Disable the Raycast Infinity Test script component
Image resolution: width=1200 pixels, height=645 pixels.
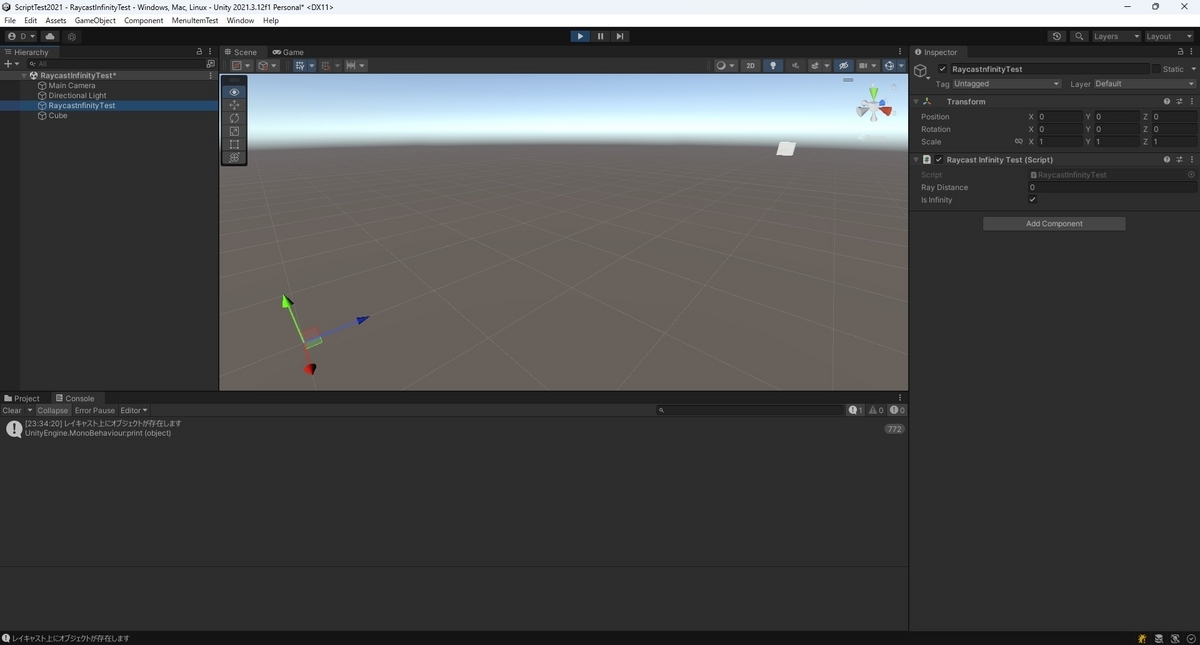[x=939, y=159]
